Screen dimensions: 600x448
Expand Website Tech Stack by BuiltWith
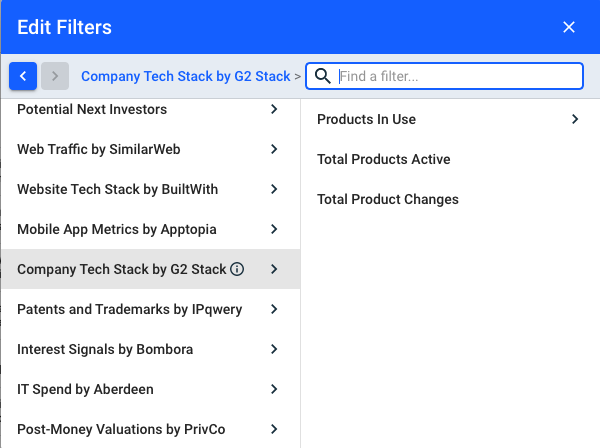117,189
